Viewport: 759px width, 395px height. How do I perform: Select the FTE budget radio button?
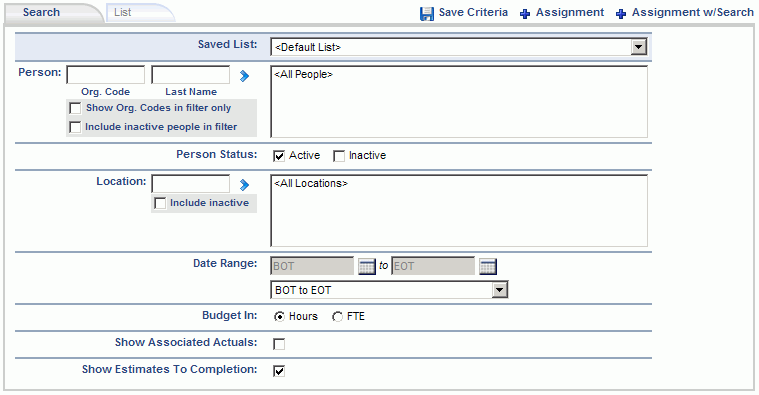pyautogui.click(x=337, y=317)
